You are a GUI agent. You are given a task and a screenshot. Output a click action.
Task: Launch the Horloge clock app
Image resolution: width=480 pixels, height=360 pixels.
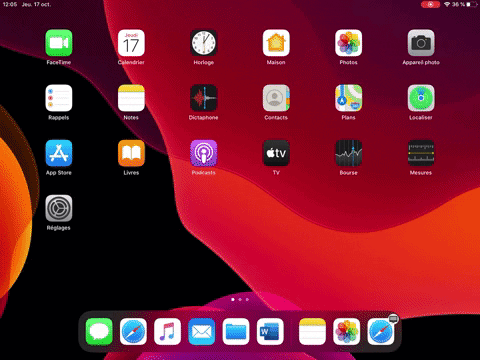[203, 43]
